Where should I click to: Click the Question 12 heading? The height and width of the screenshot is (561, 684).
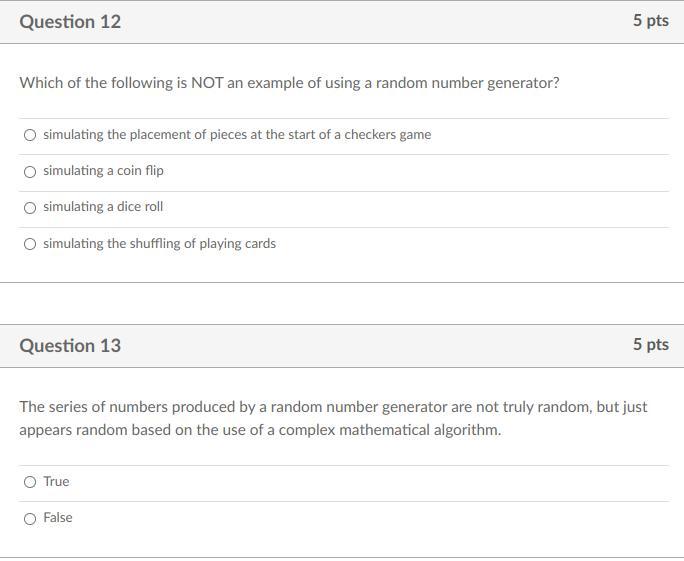(x=70, y=22)
